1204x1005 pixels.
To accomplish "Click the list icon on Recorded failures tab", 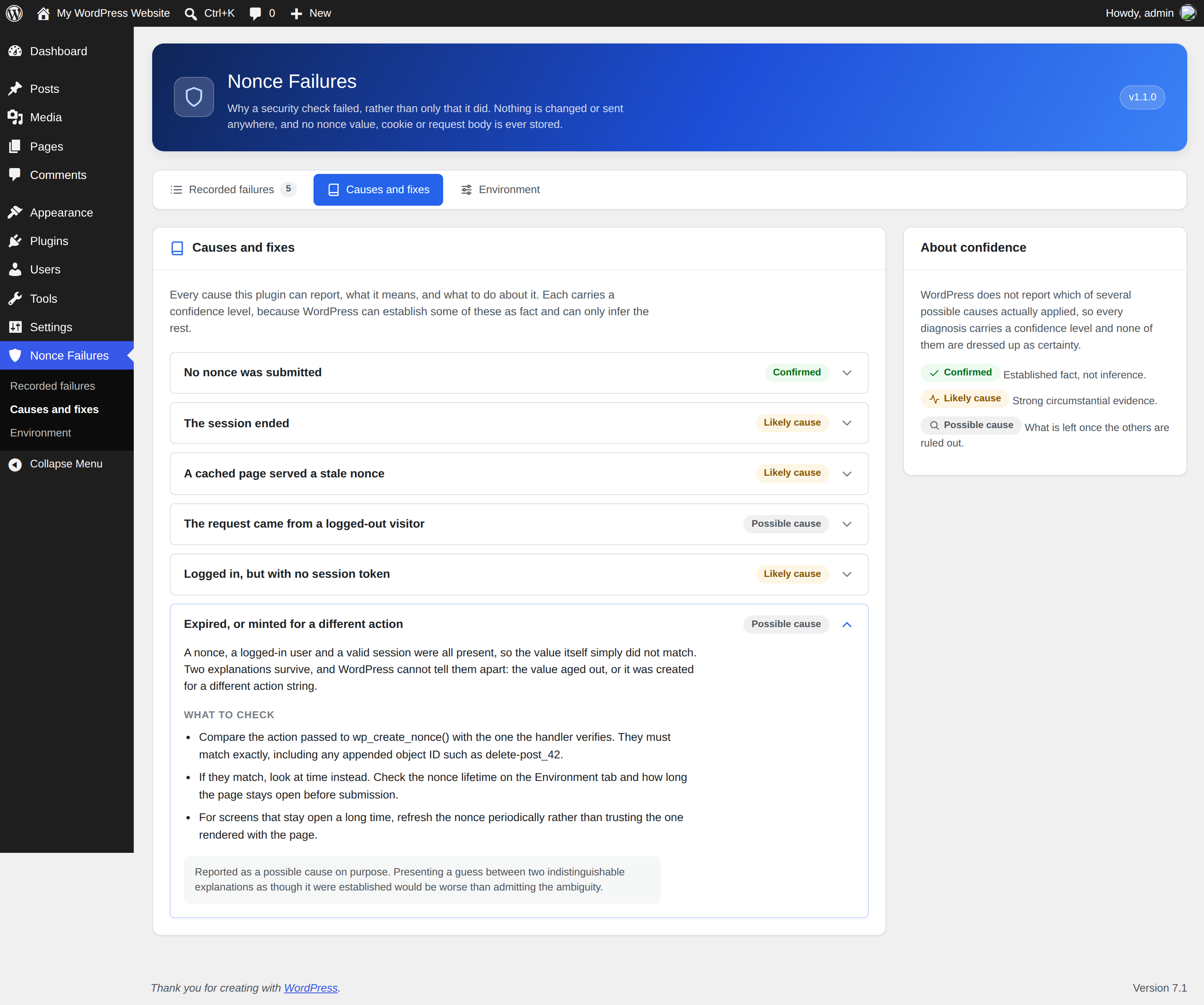I will (x=176, y=190).
